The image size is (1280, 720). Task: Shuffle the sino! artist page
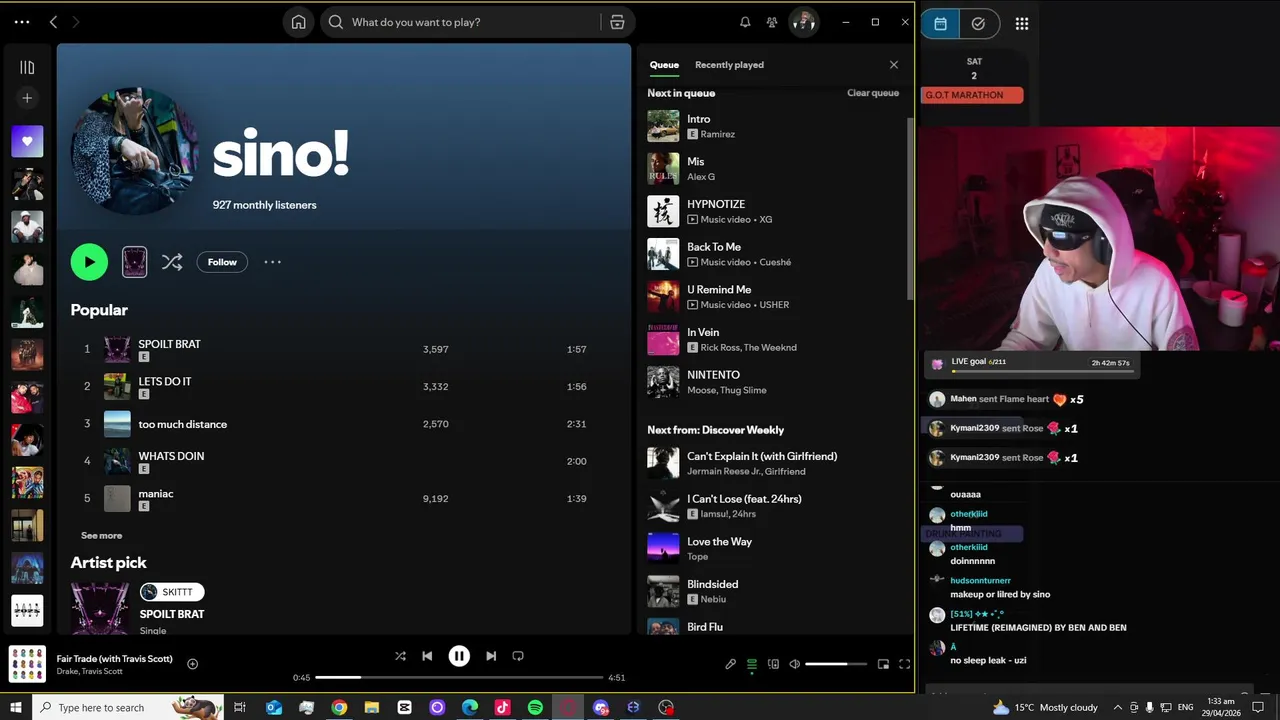(x=172, y=262)
